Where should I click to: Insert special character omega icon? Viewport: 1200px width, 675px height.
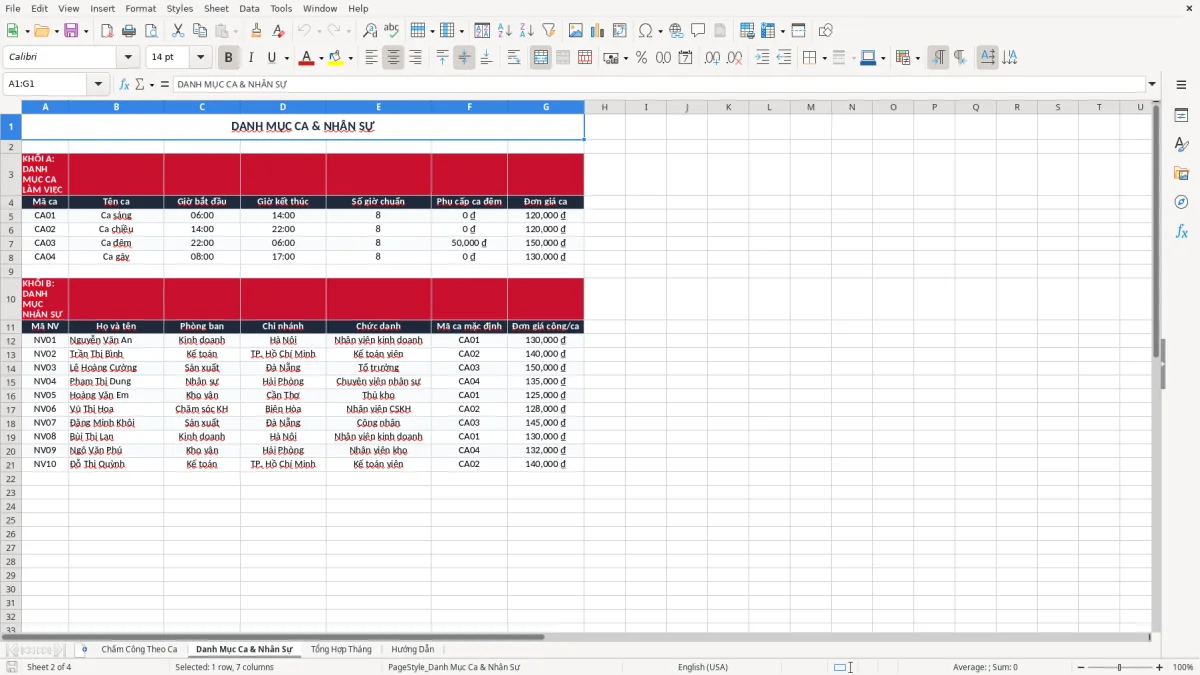[x=645, y=31]
